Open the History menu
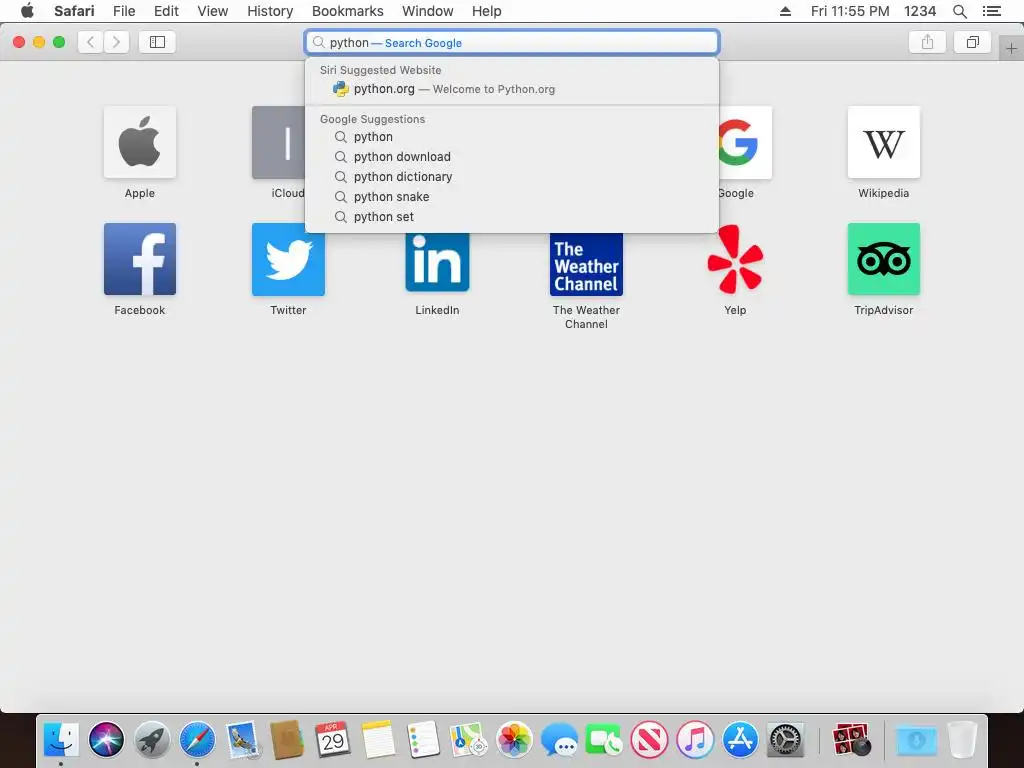Screen dimensions: 1024x768 (x=270, y=11)
